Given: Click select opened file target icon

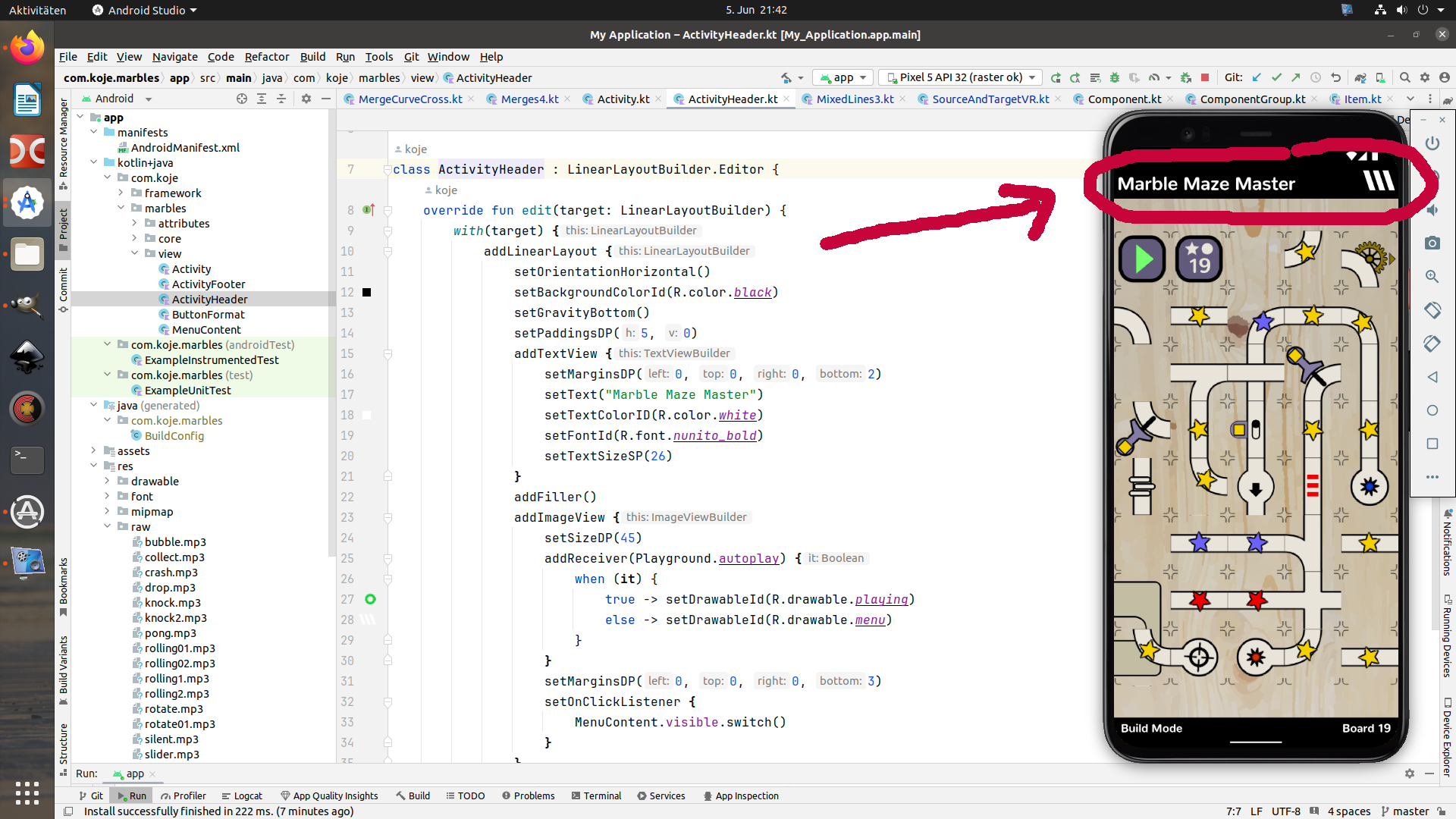Looking at the screenshot, I should click(241, 99).
